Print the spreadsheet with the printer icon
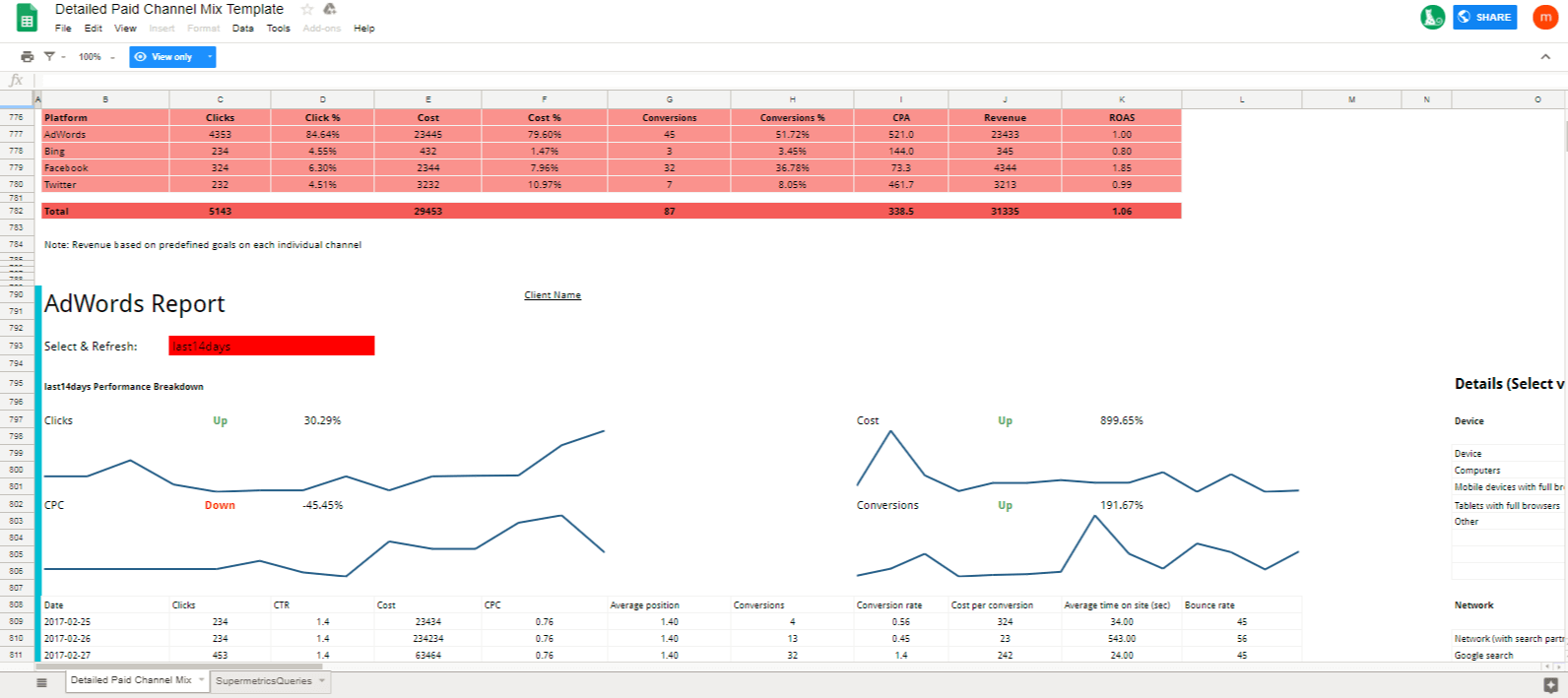 [27, 57]
